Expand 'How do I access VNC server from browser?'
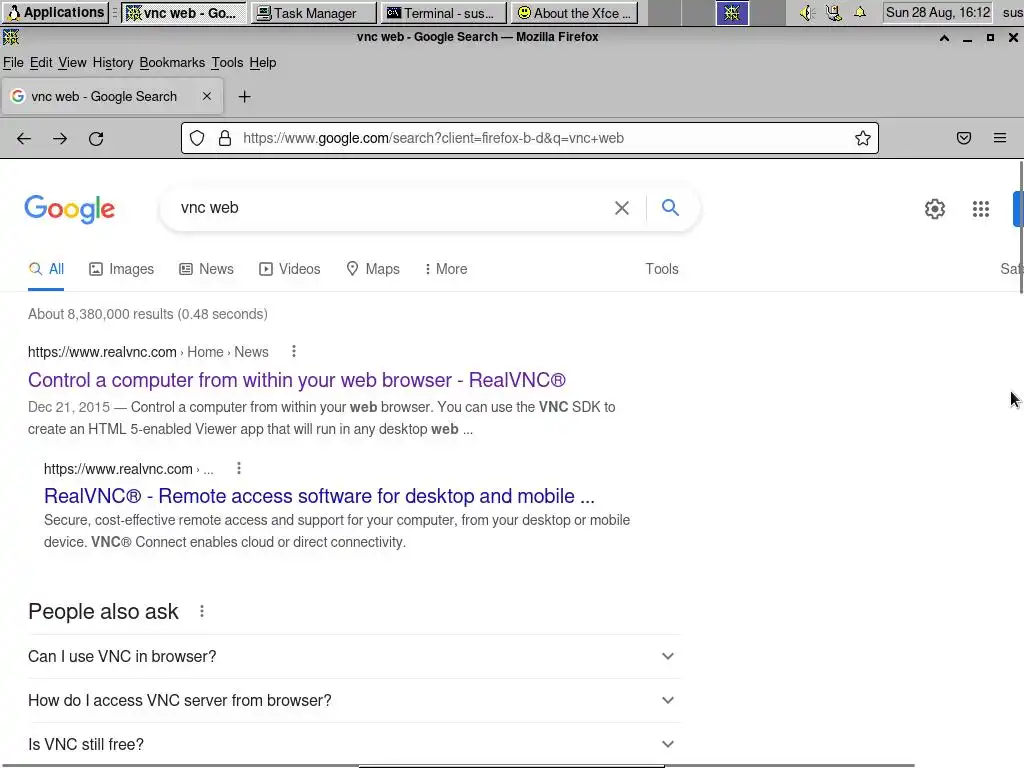1024x768 pixels. tap(354, 700)
